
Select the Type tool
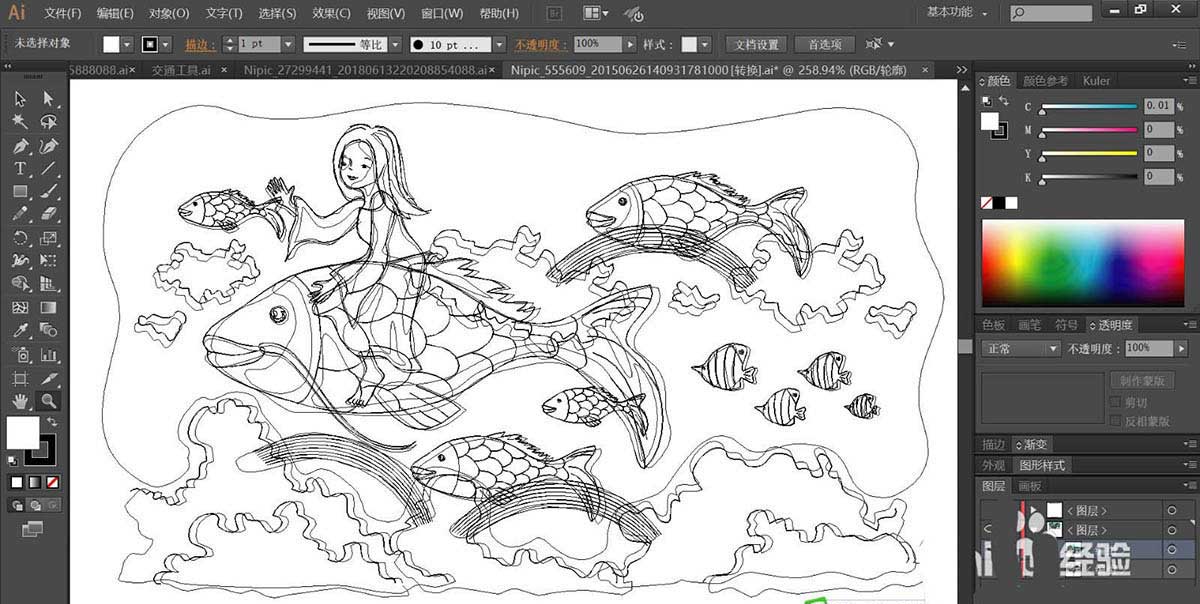(x=20, y=168)
